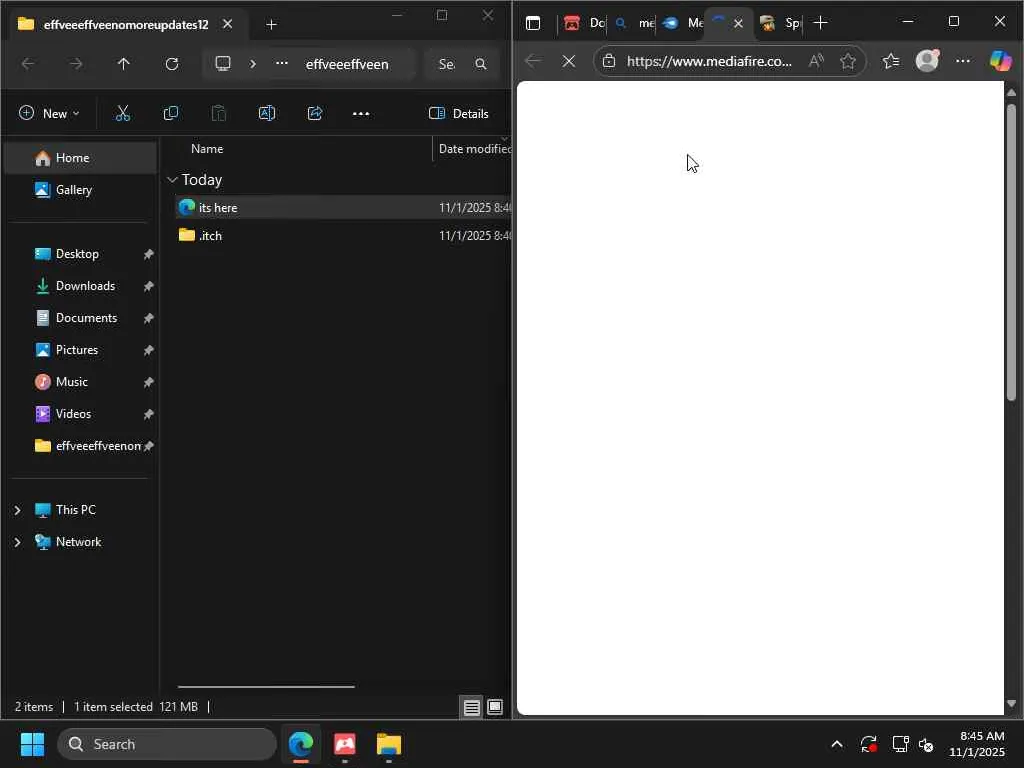Viewport: 1024px width, 768px height.
Task: Close the effveeeffveenomoreupdates12 Explorer tab
Action: click(227, 24)
